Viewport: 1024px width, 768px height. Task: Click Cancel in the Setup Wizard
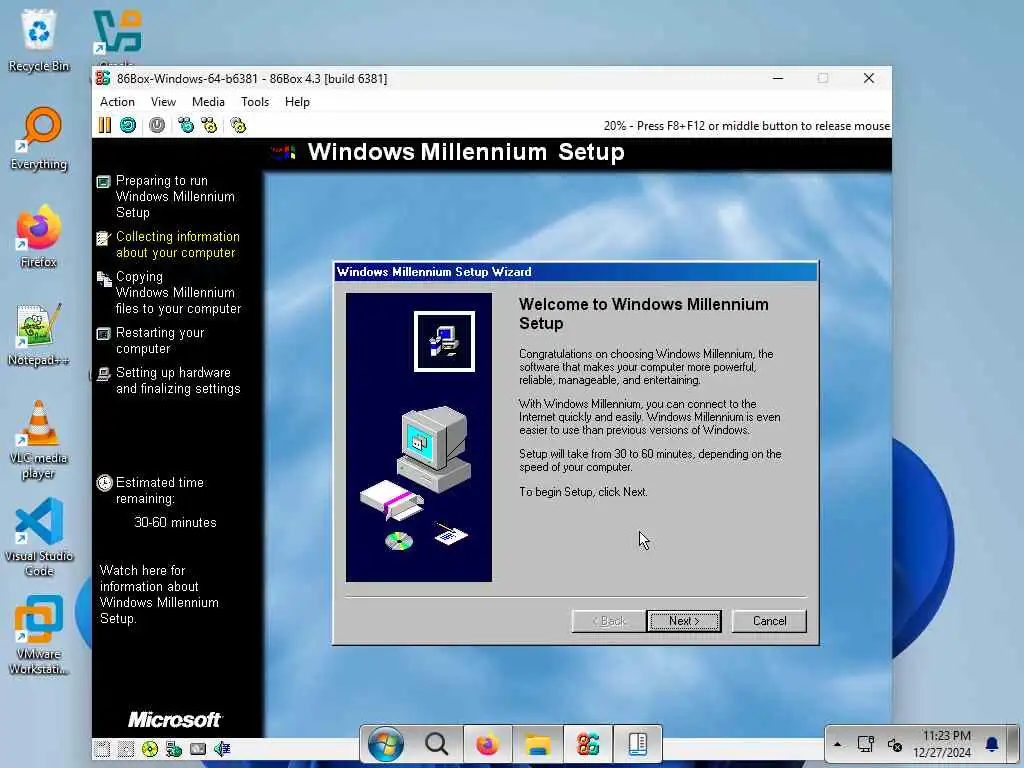point(769,621)
